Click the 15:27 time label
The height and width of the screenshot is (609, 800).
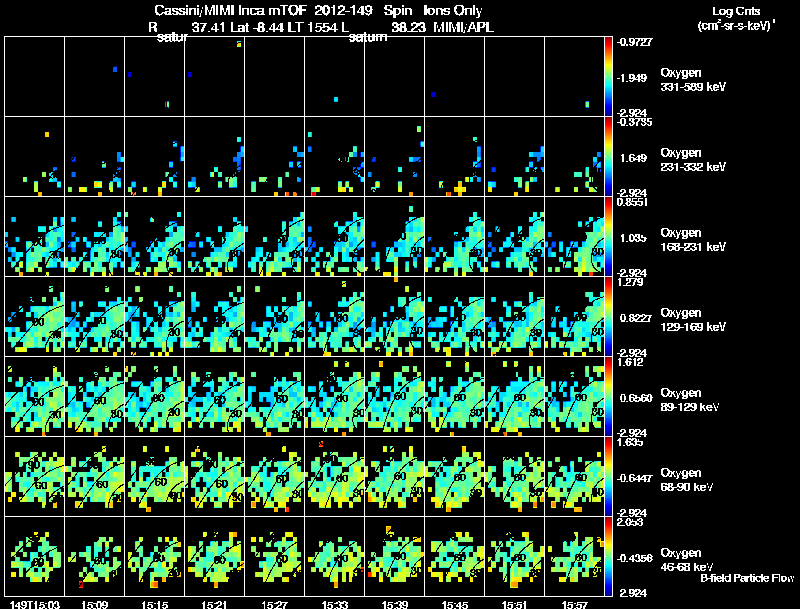point(274,604)
